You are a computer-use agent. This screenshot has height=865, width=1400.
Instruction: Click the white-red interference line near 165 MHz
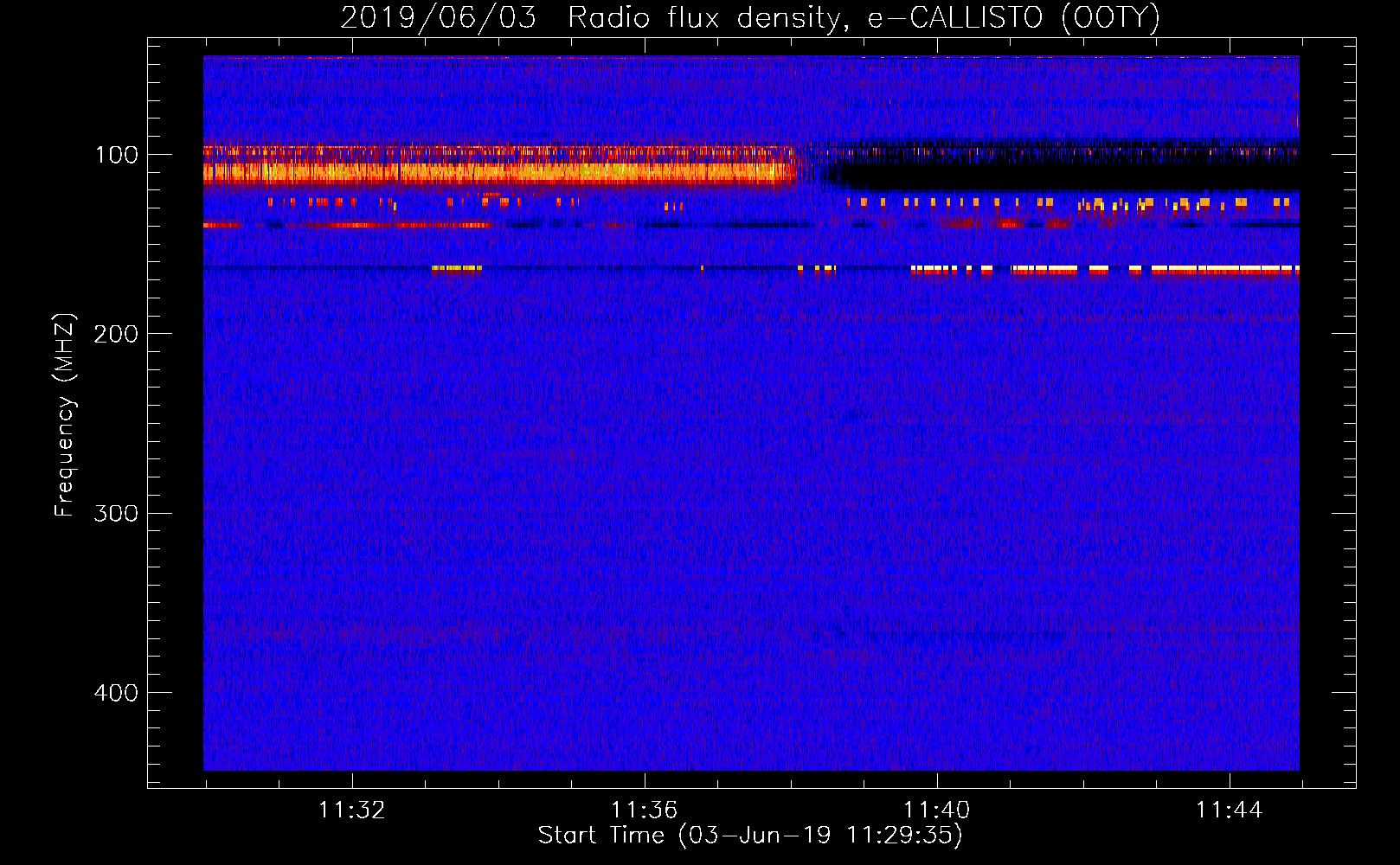click(1105, 270)
